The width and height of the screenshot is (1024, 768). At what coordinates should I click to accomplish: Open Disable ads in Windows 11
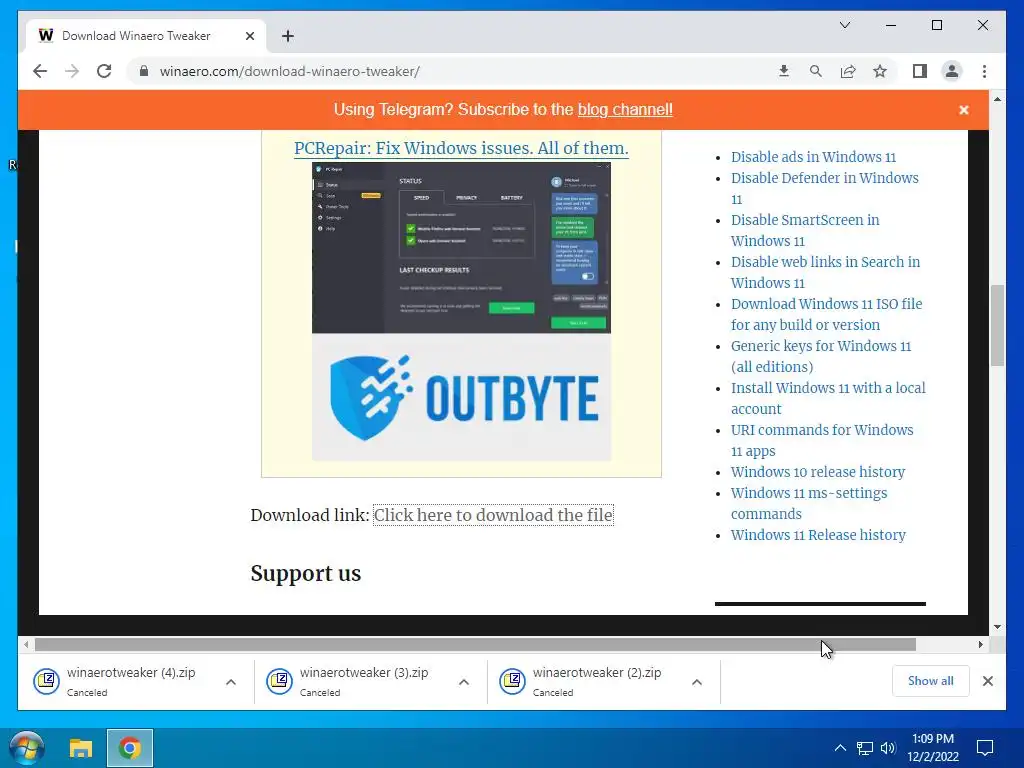click(813, 157)
